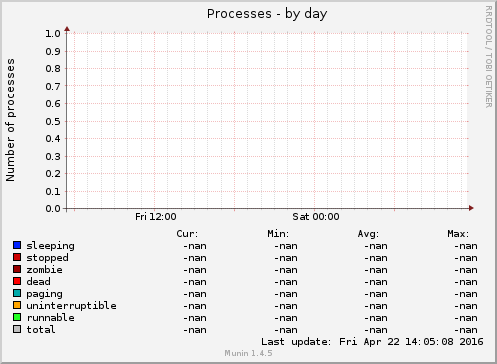Viewport: 497px width, 364px height.
Task: Click the 'Avg:' column header
Action: (368, 234)
